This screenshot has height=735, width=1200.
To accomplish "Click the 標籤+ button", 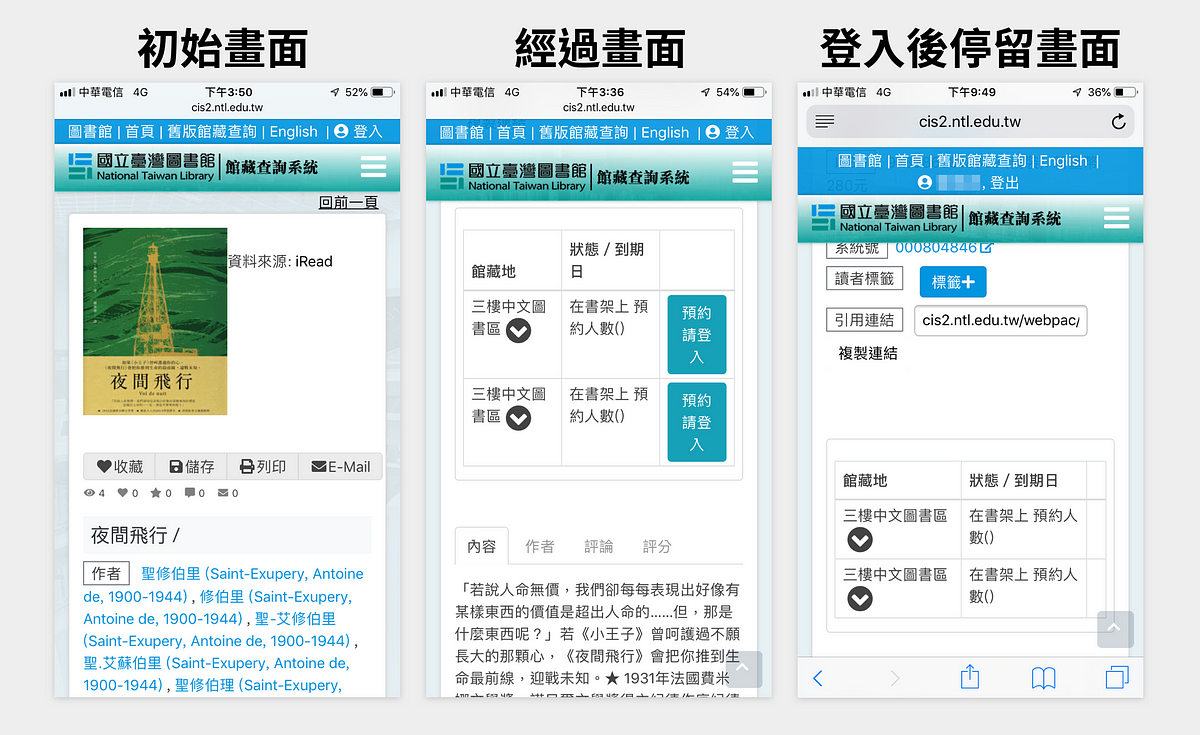I will pos(952,282).
